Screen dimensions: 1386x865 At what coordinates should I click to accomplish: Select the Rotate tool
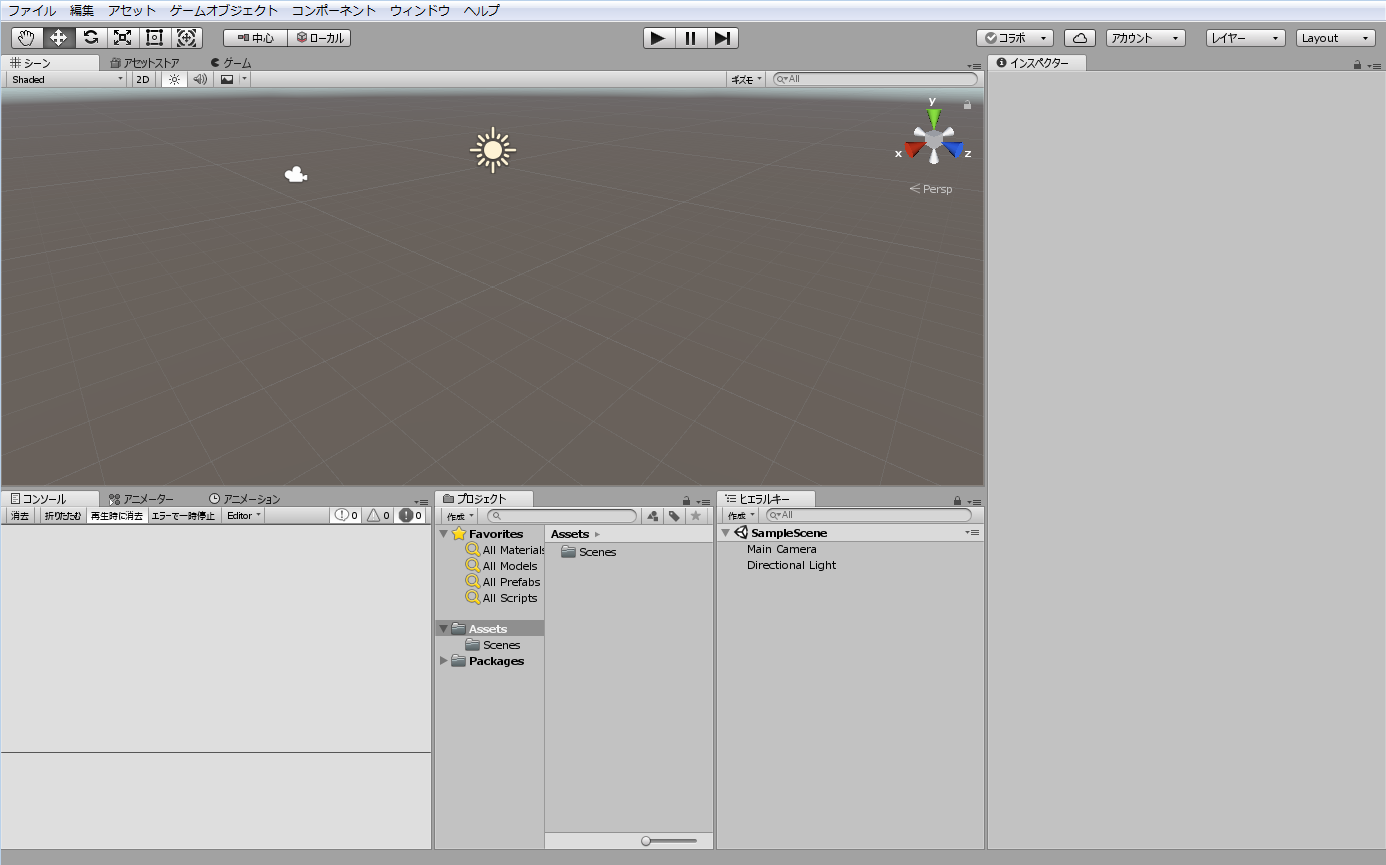tap(91, 38)
